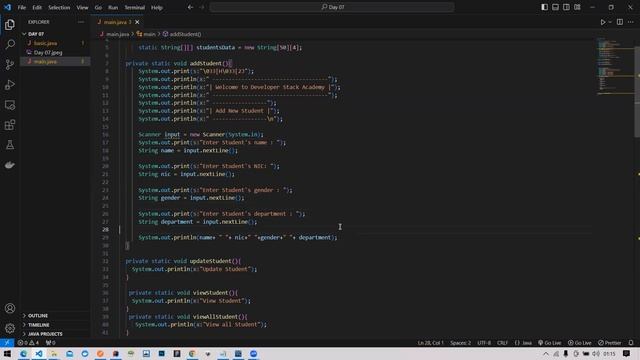Open the Remote Explorer view

click(x=10, y=105)
